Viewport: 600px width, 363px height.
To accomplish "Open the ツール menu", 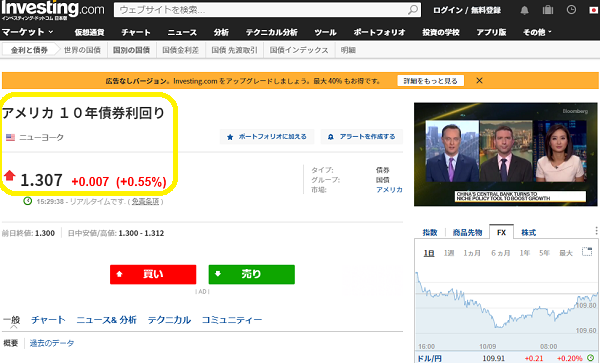I will point(325,33).
